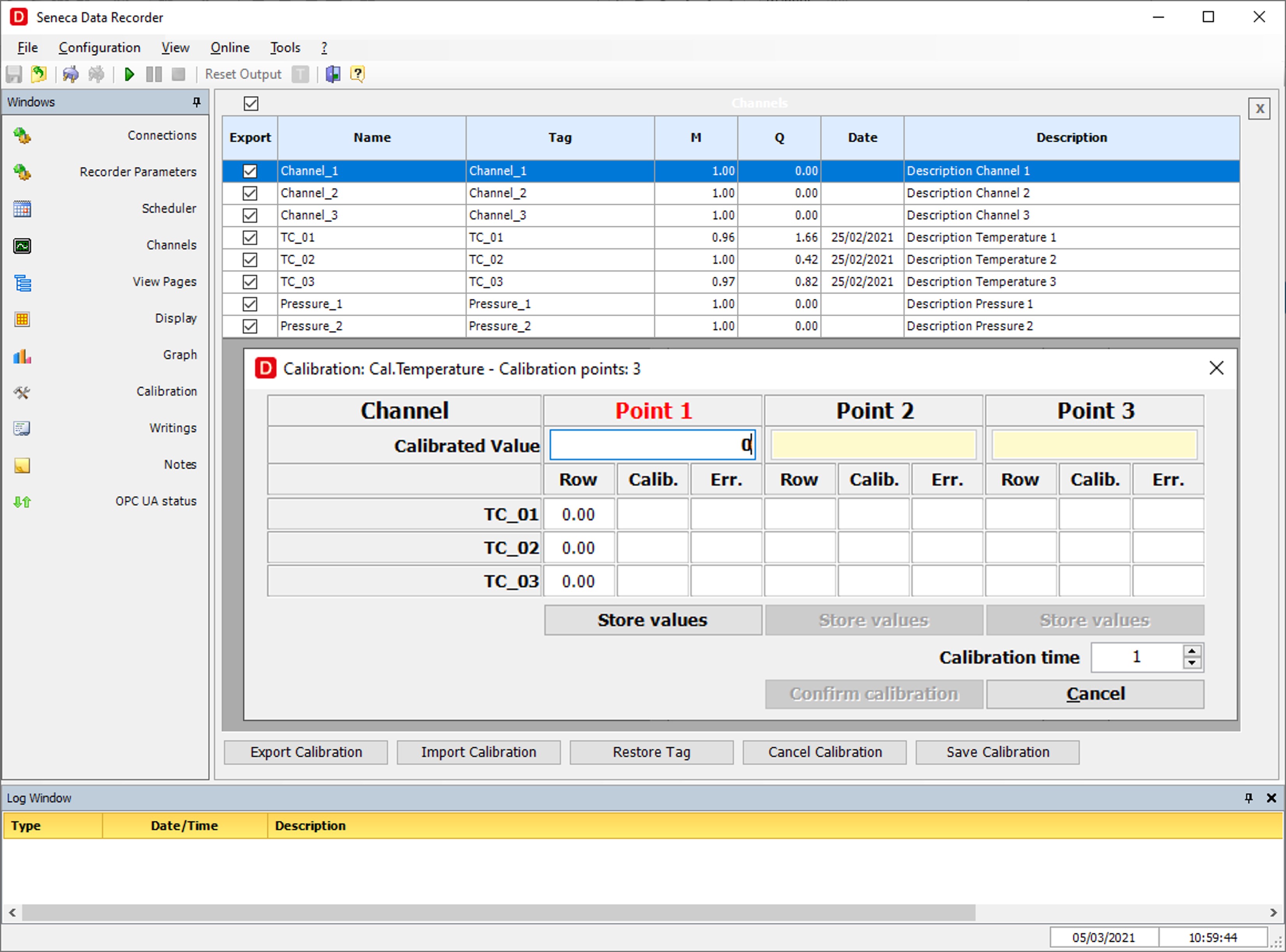Viewport: 1286px width, 952px height.
Task: Toggle Export checkbox for Channel_2
Action: coord(250,194)
